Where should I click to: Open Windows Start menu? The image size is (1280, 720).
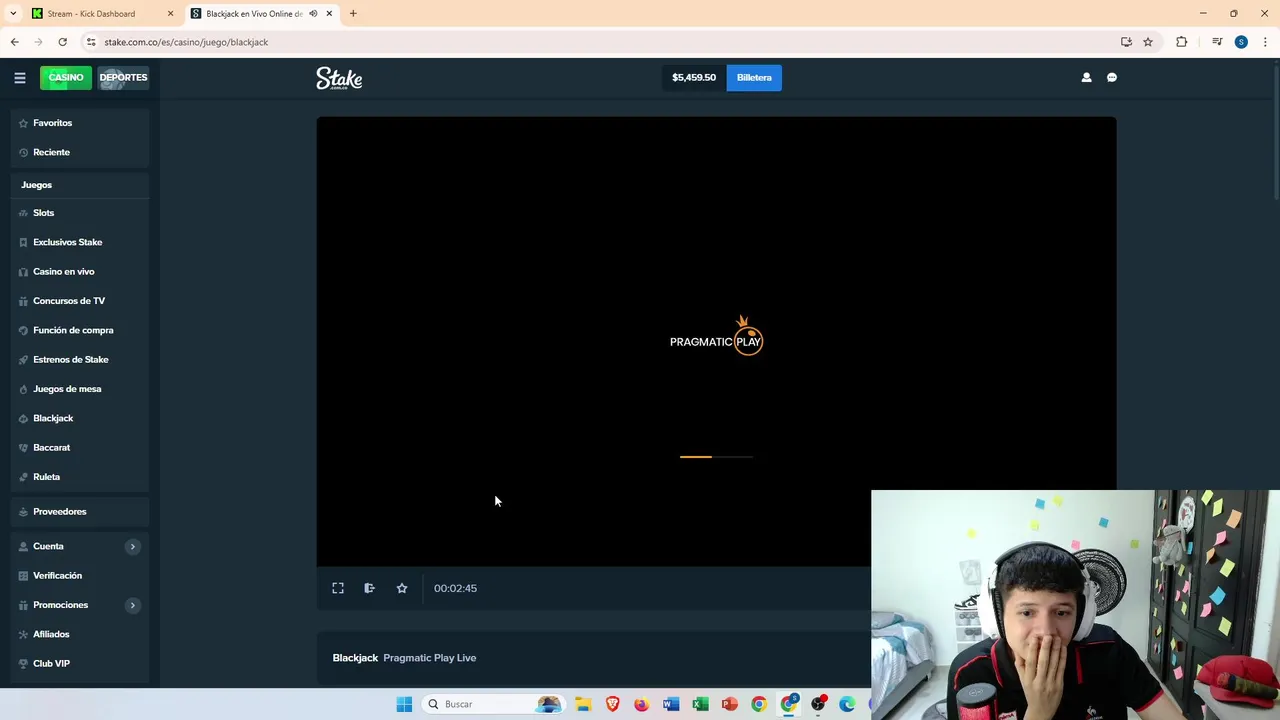(x=404, y=704)
